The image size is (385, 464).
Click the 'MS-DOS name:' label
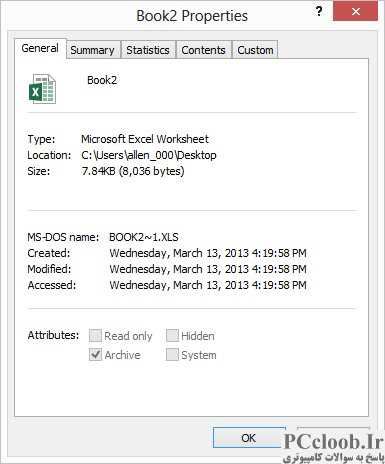point(63,237)
